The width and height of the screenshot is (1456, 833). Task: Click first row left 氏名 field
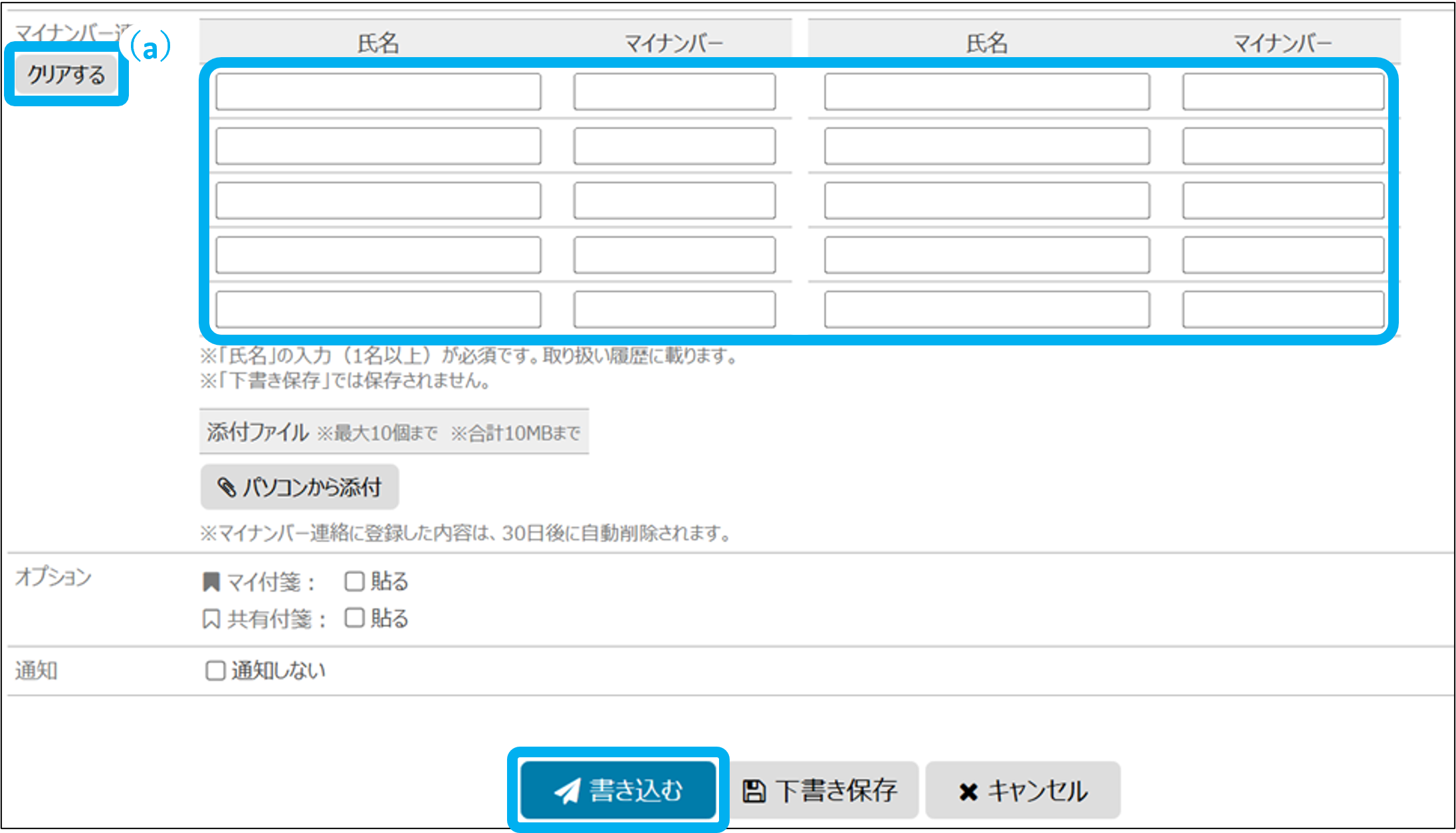[378, 92]
